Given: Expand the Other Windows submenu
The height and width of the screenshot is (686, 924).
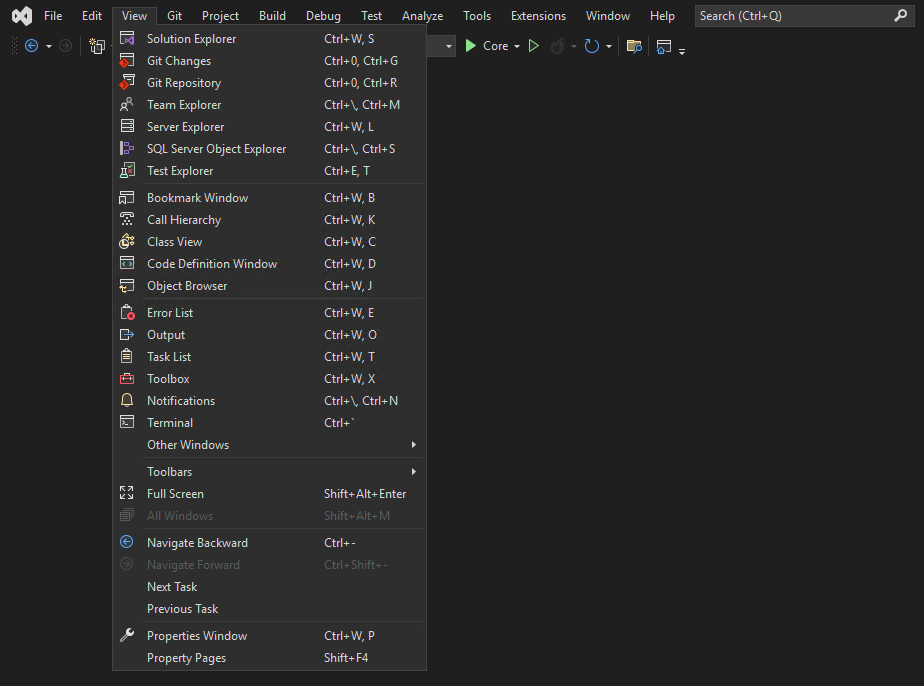Looking at the screenshot, I should coord(269,444).
